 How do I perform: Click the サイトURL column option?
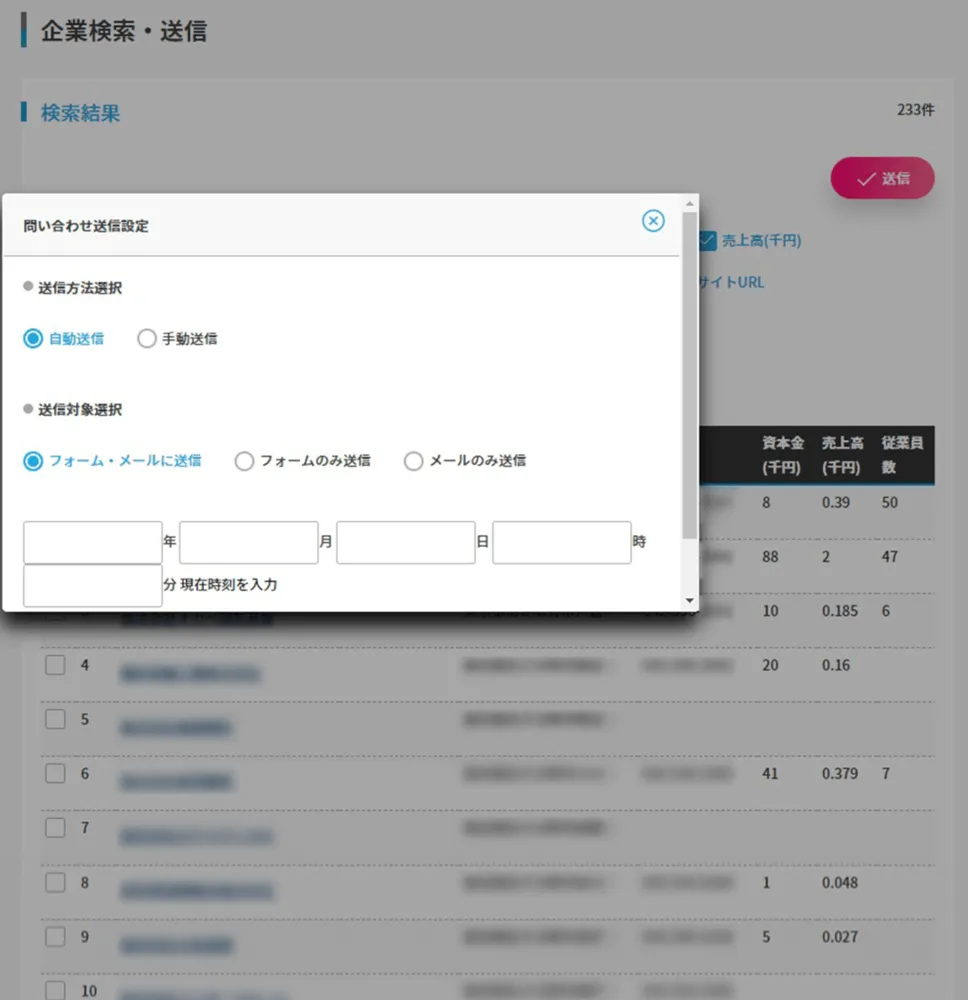(731, 283)
